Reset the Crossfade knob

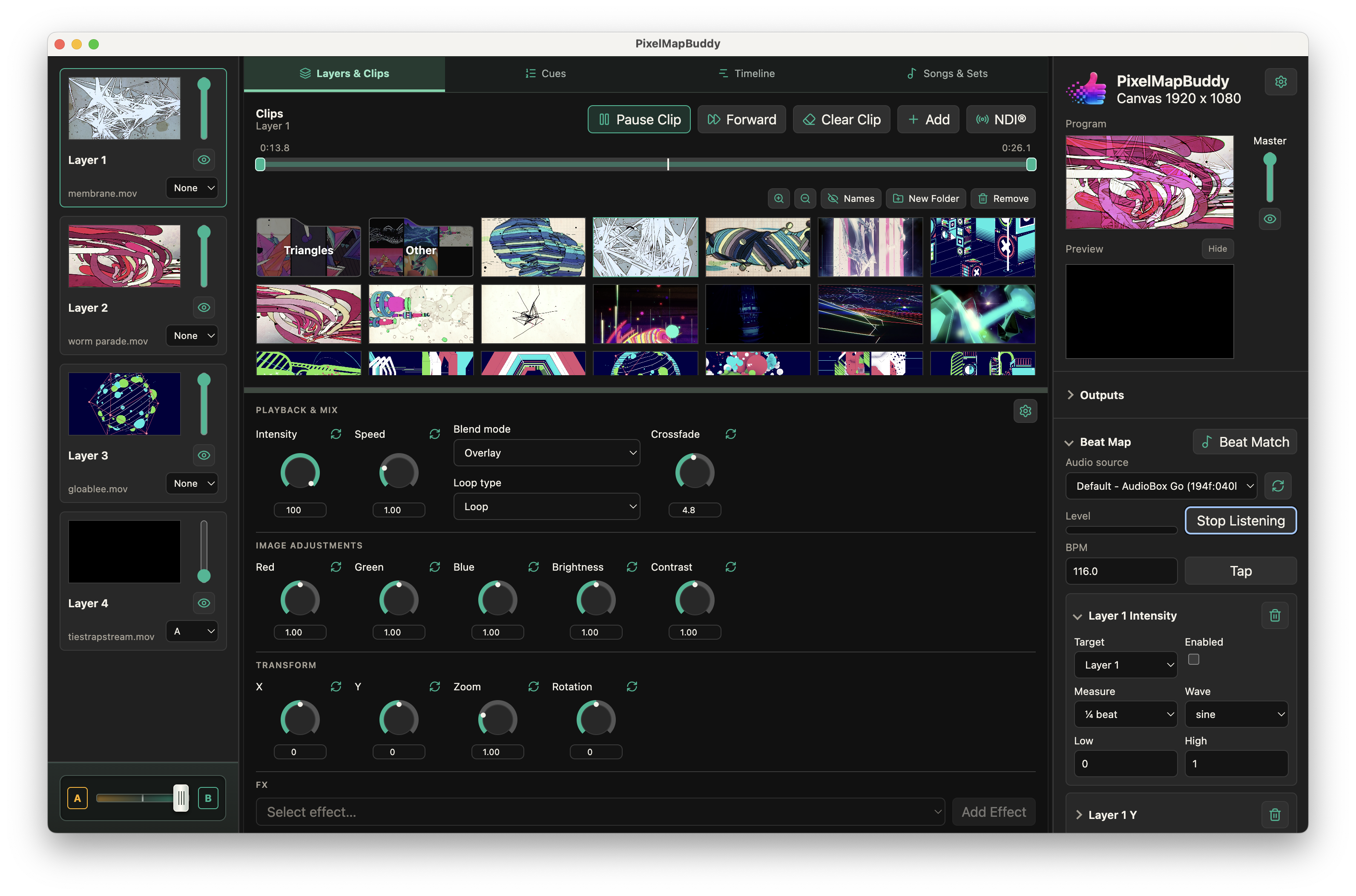(x=730, y=434)
